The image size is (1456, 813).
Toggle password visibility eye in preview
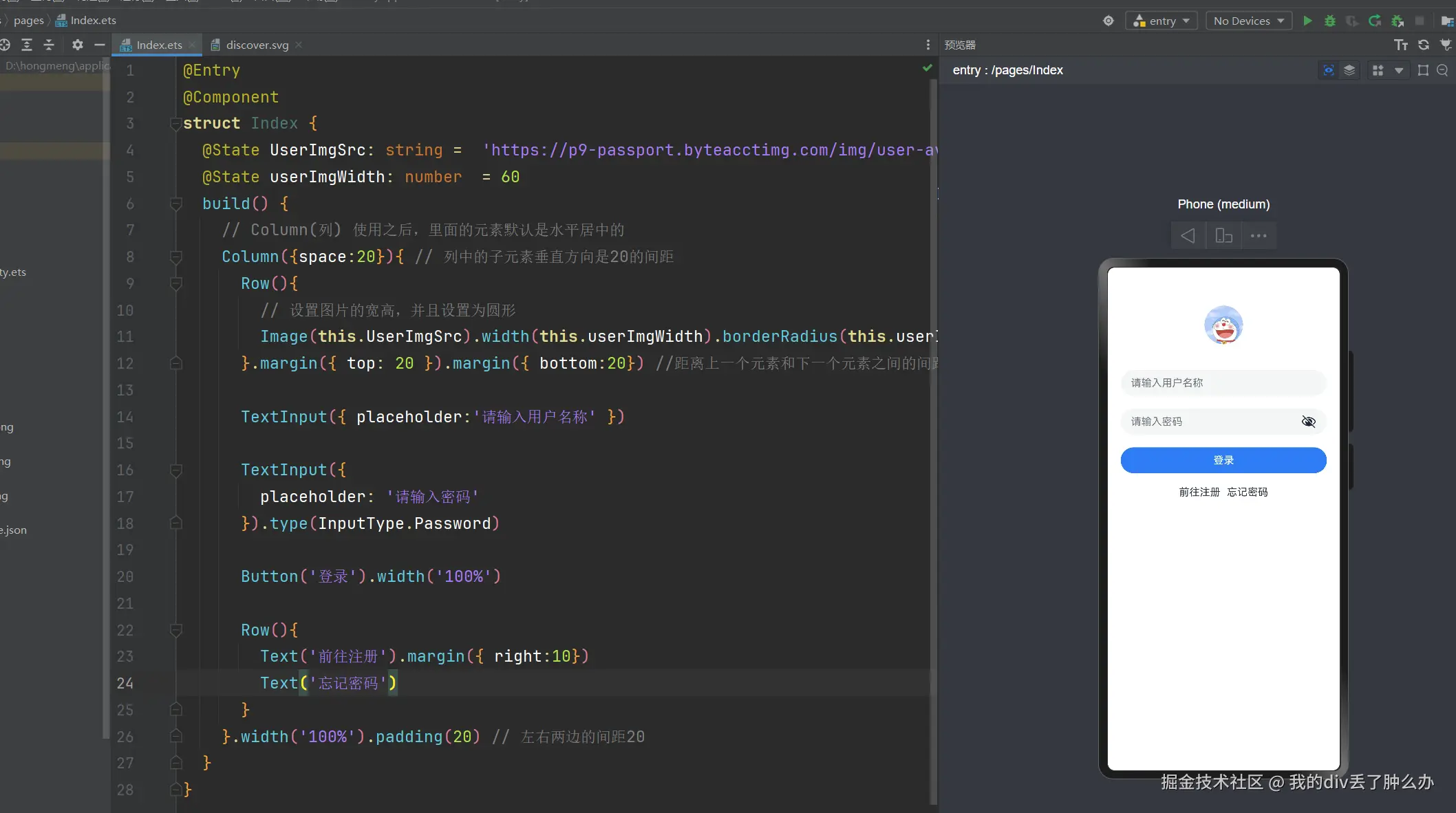coord(1308,422)
